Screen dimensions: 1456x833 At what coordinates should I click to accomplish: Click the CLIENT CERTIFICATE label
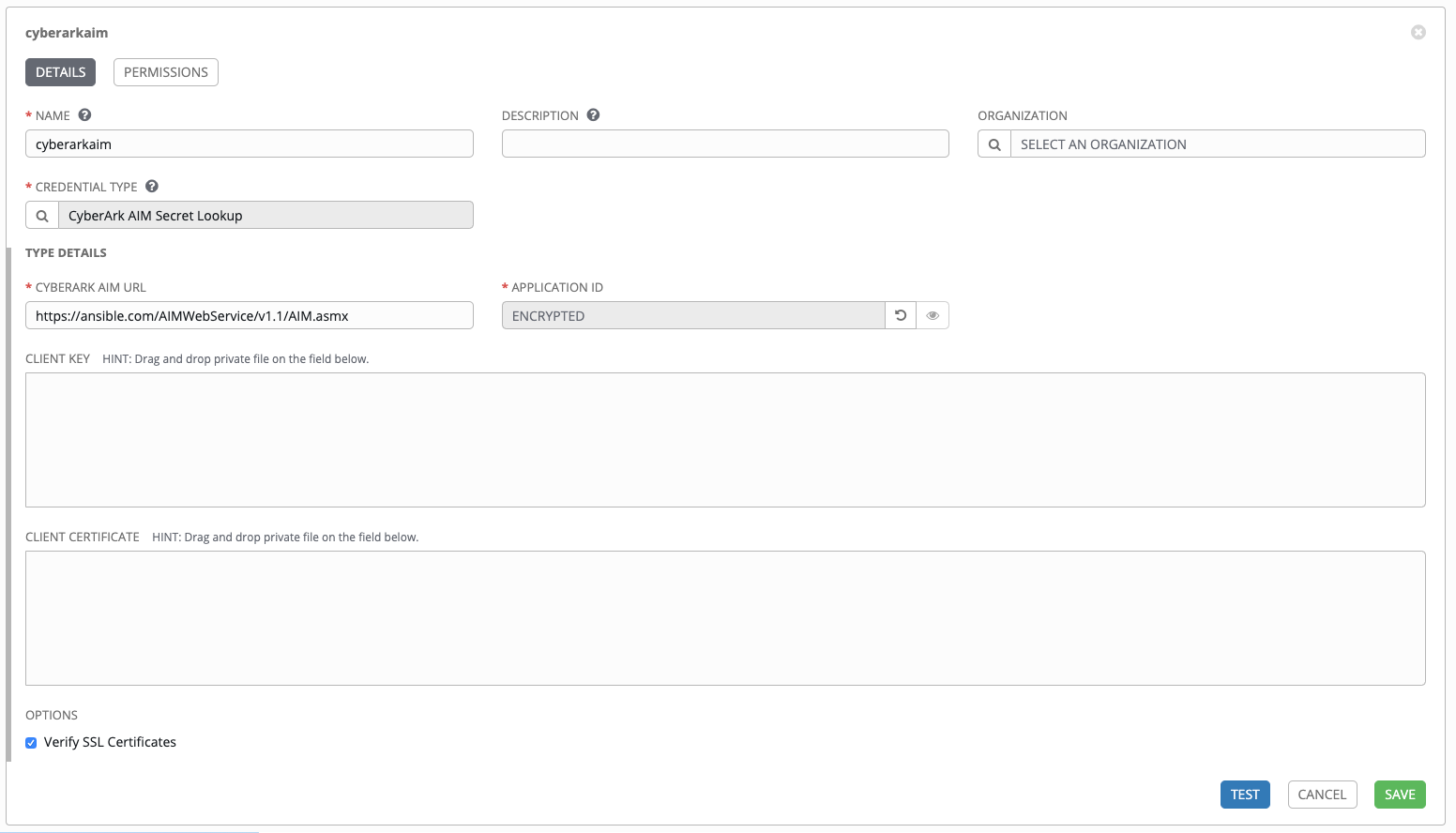pos(83,538)
